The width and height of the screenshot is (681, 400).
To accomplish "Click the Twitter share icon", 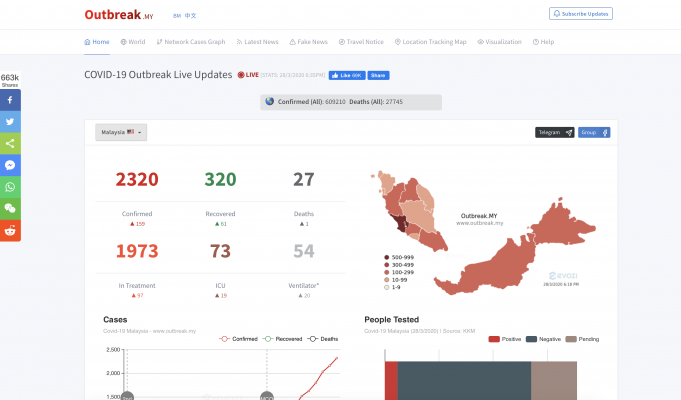I will point(10,122).
